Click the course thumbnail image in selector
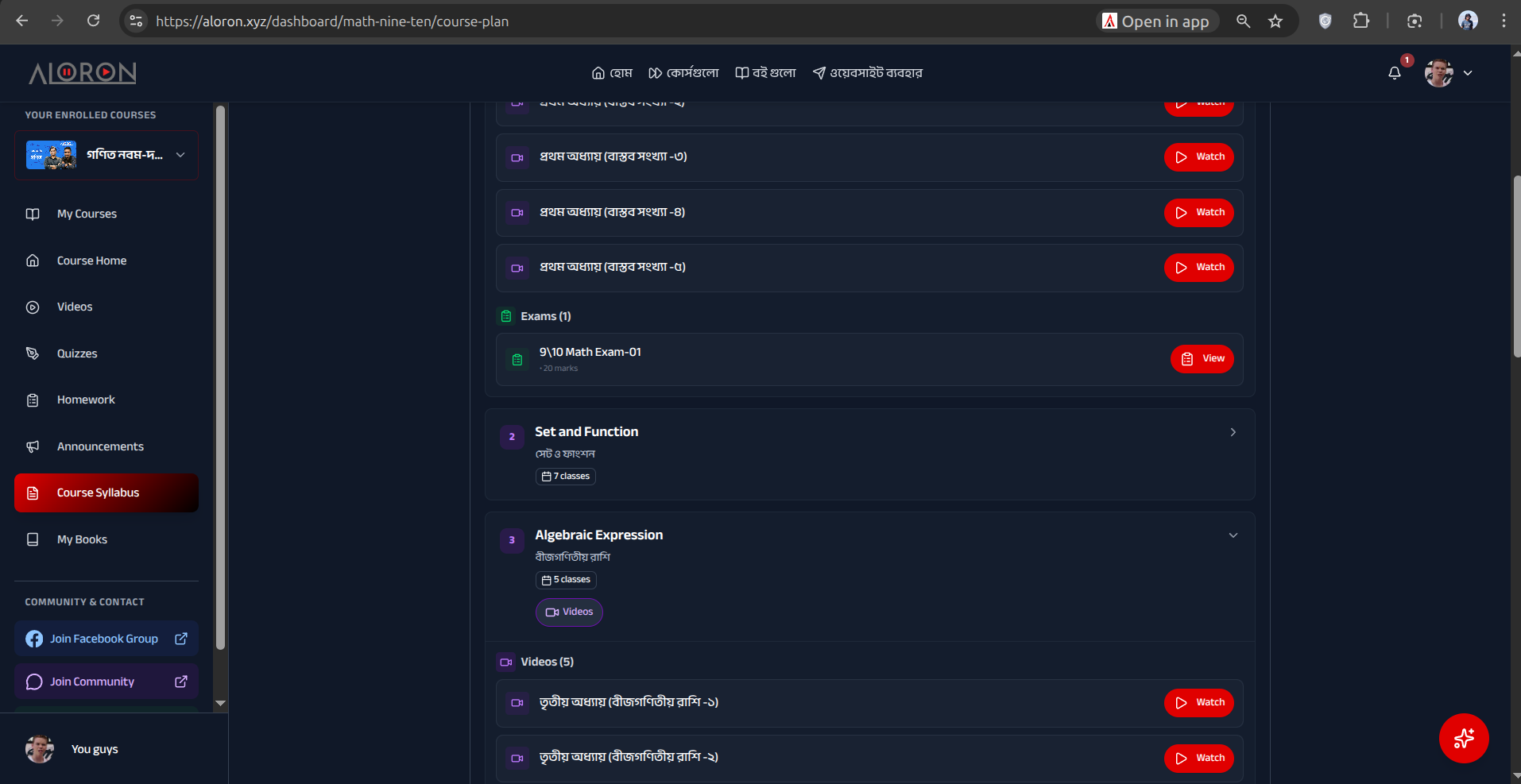The image size is (1521, 784). coord(52,155)
